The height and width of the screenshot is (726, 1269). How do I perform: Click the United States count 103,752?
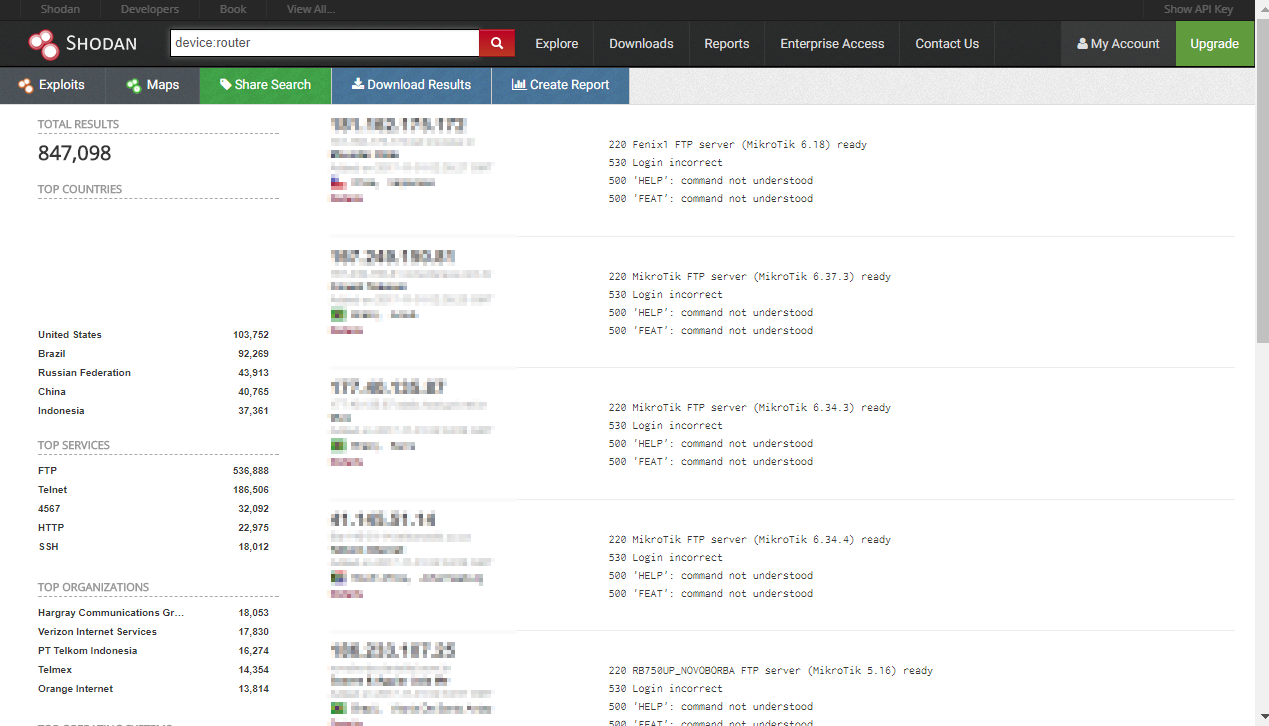coord(251,335)
